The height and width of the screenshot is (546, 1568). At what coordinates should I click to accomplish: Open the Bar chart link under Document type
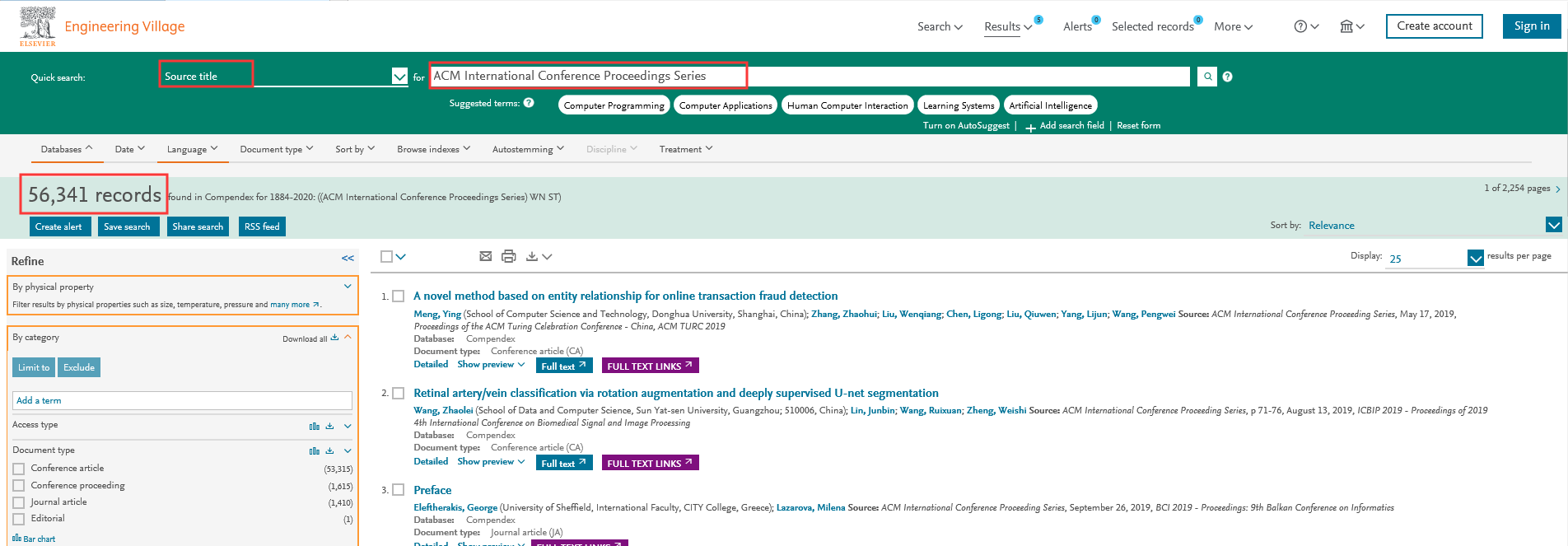click(34, 539)
